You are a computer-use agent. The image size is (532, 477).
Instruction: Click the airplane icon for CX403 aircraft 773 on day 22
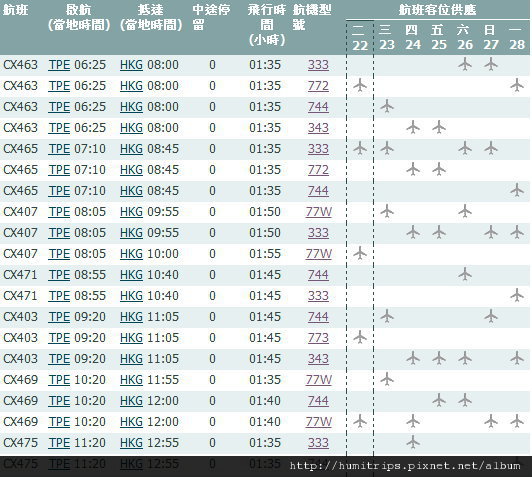(360, 337)
